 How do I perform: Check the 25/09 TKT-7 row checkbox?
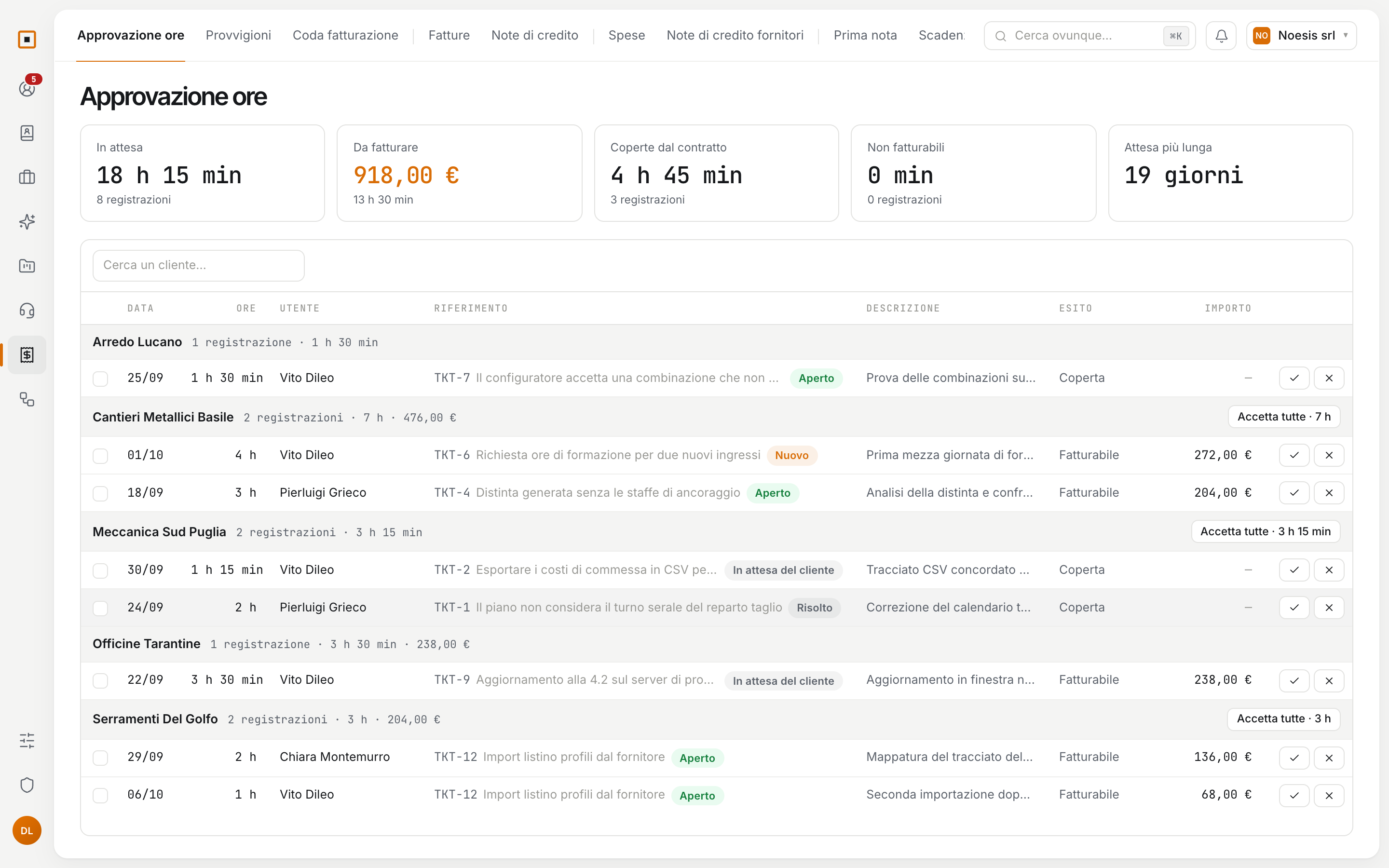coord(100,379)
